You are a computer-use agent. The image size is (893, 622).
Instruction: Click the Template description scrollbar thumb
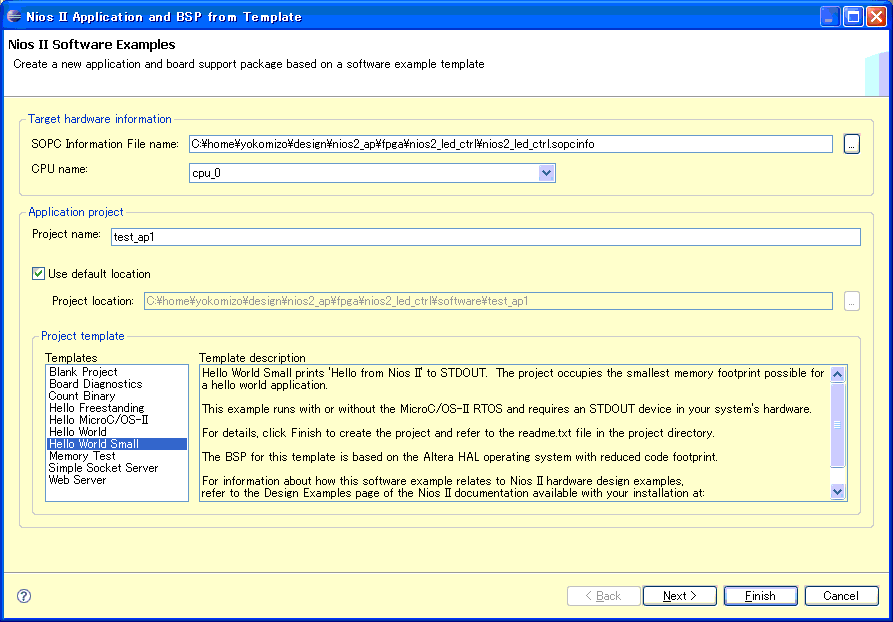(837, 424)
